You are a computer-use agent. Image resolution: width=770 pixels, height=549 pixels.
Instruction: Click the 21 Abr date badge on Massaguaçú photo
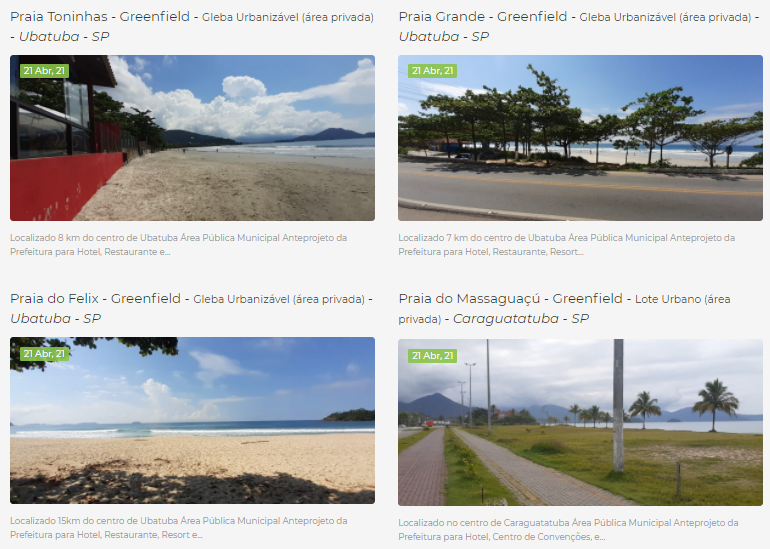pyautogui.click(x=433, y=356)
